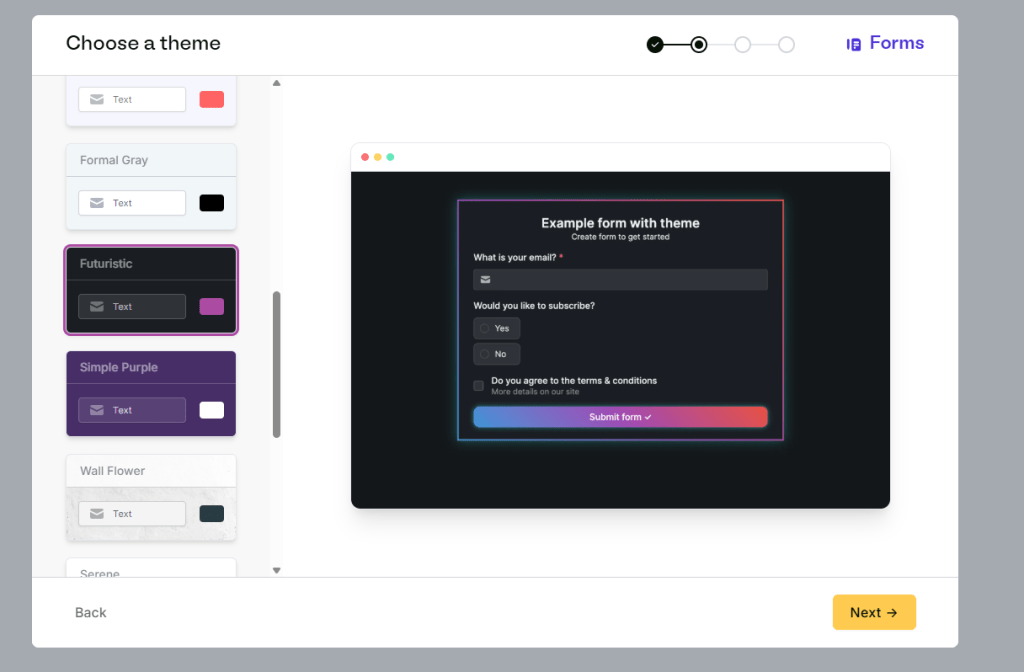Click the Forms logo icon
Image resolution: width=1024 pixels, height=672 pixels.
[854, 44]
